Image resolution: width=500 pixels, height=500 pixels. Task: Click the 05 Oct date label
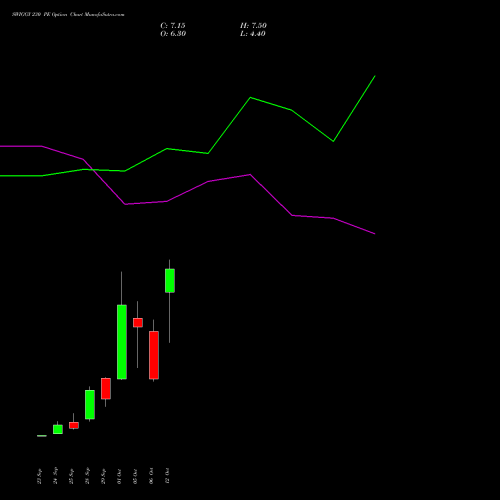click(135, 476)
